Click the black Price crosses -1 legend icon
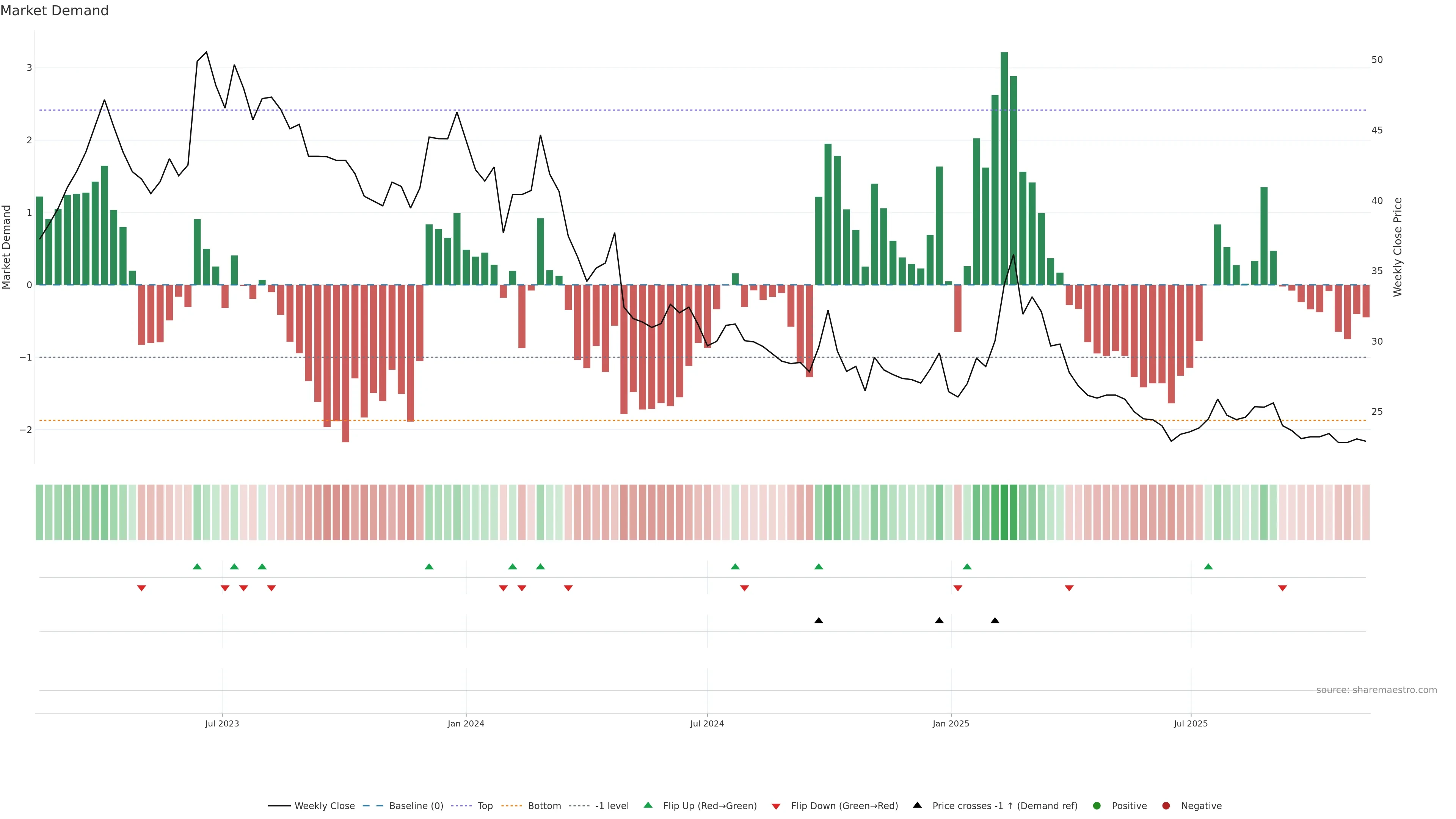Image resolution: width=1456 pixels, height=819 pixels. coord(917,805)
